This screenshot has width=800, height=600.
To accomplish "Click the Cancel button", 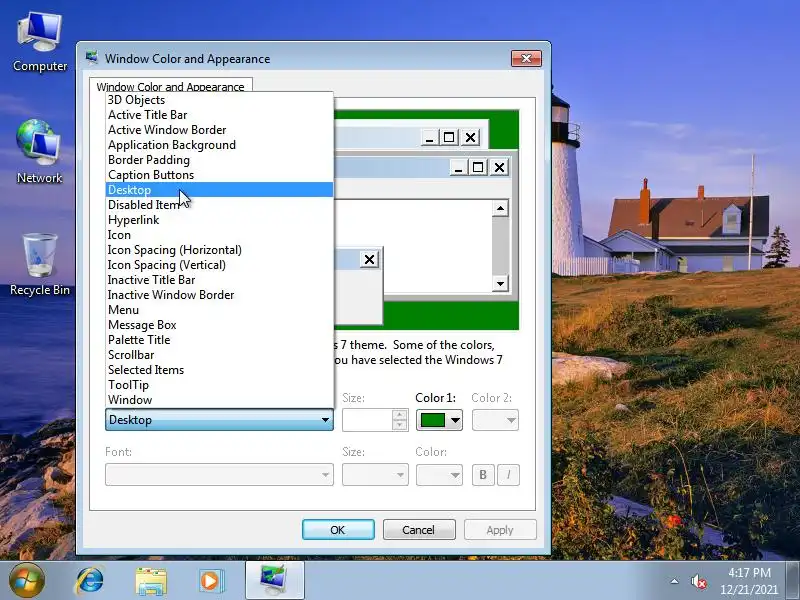I will pyautogui.click(x=419, y=530).
